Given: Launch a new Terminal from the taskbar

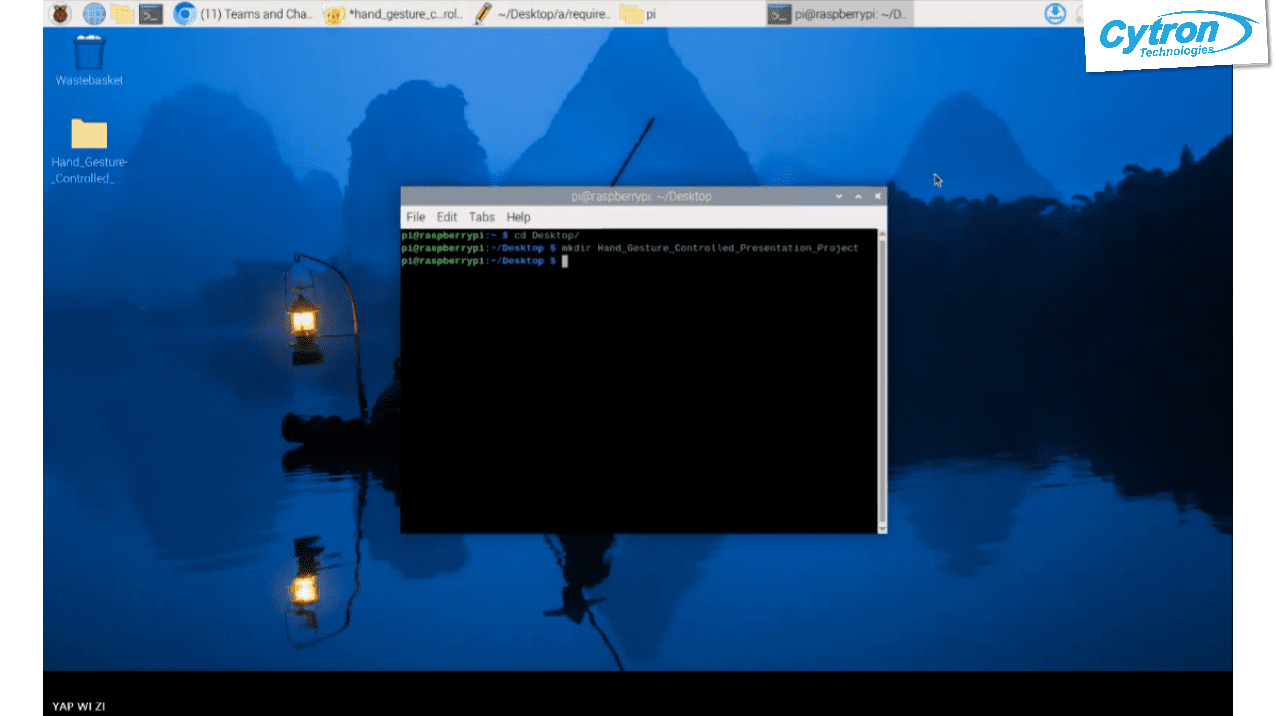Looking at the screenshot, I should coord(151,13).
